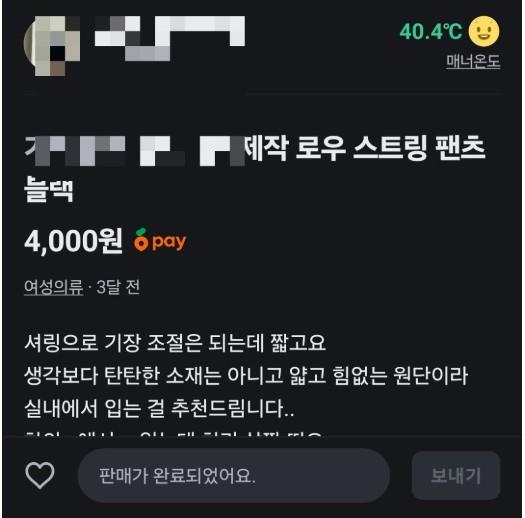Open the blurred seller username

[170, 38]
